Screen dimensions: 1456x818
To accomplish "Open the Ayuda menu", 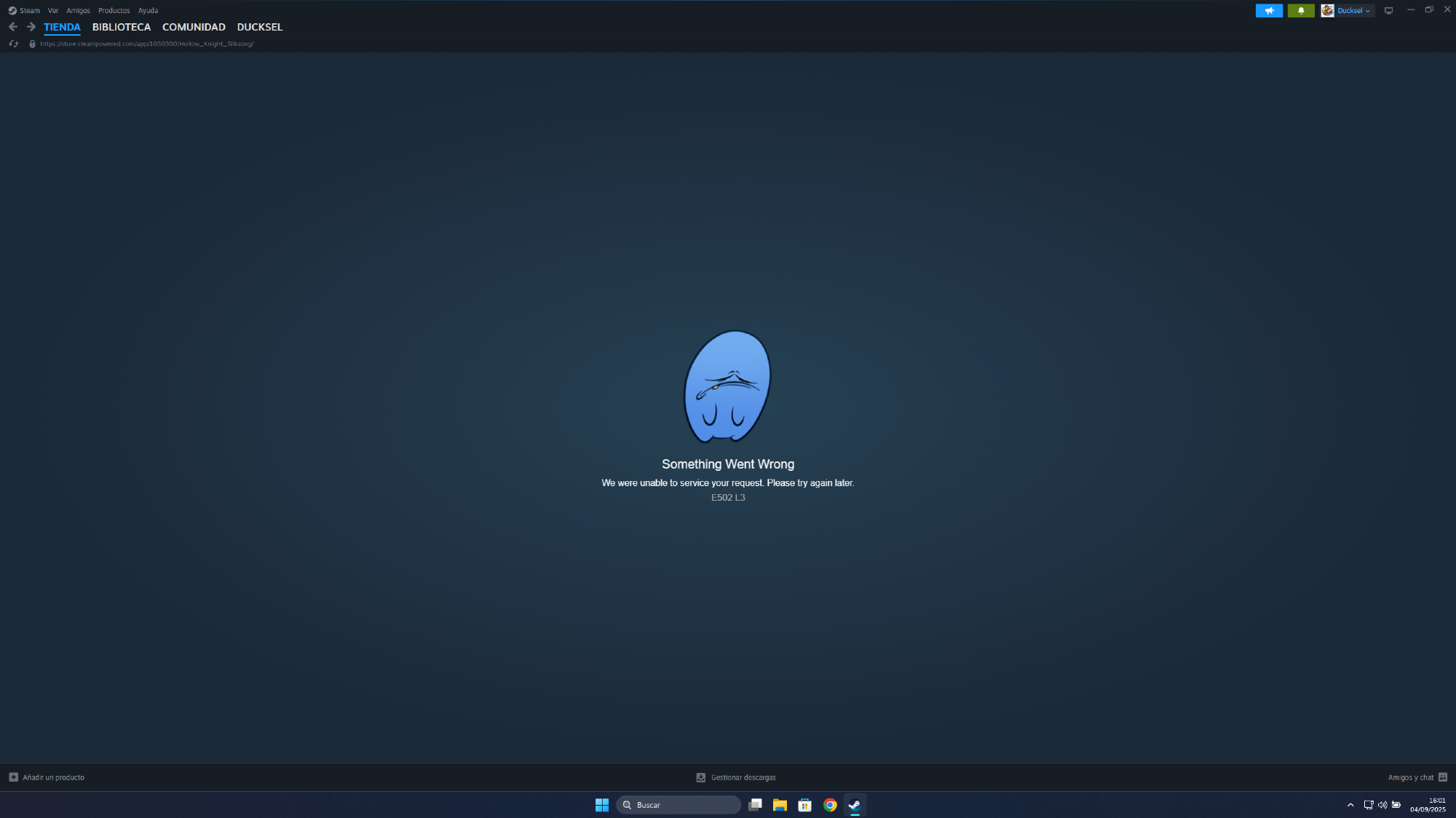I will point(148,11).
